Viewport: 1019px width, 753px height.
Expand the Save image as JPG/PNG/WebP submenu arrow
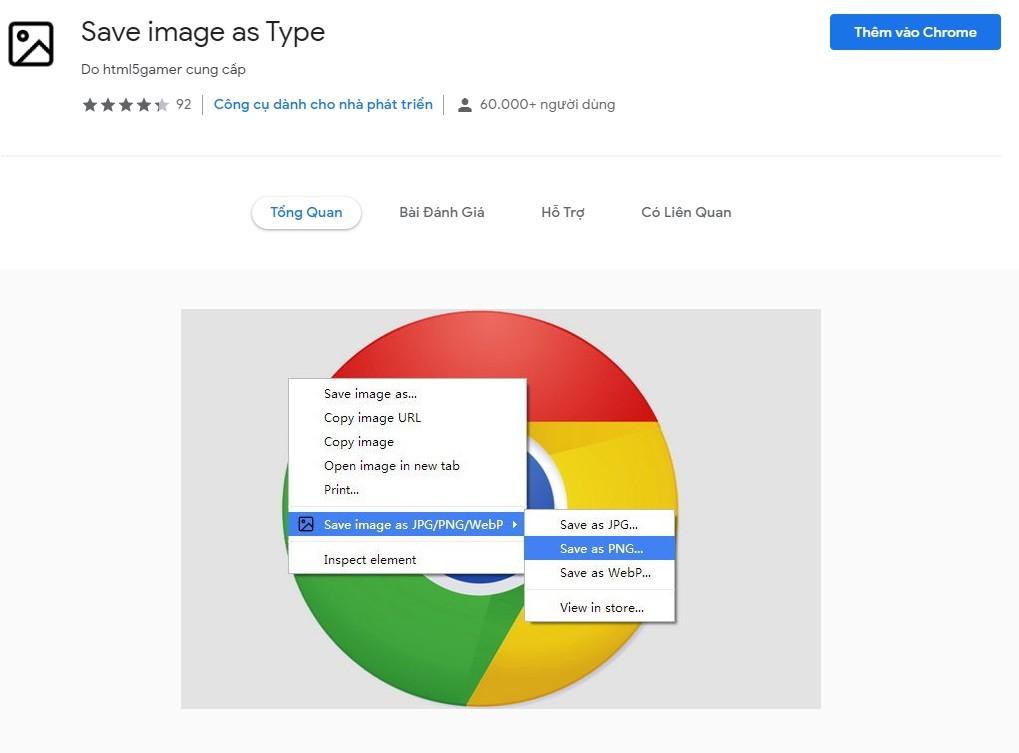(515, 524)
